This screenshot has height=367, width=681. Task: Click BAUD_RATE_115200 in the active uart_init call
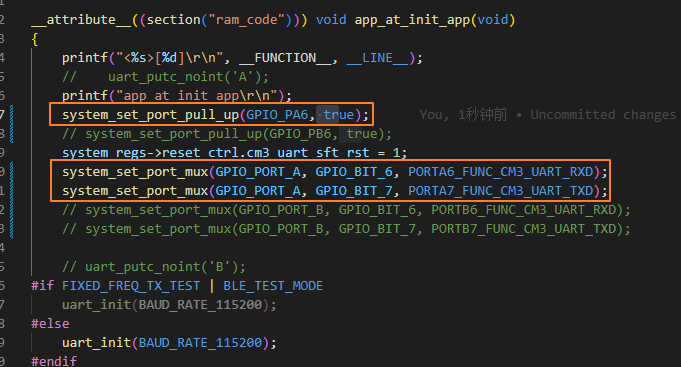200,343
